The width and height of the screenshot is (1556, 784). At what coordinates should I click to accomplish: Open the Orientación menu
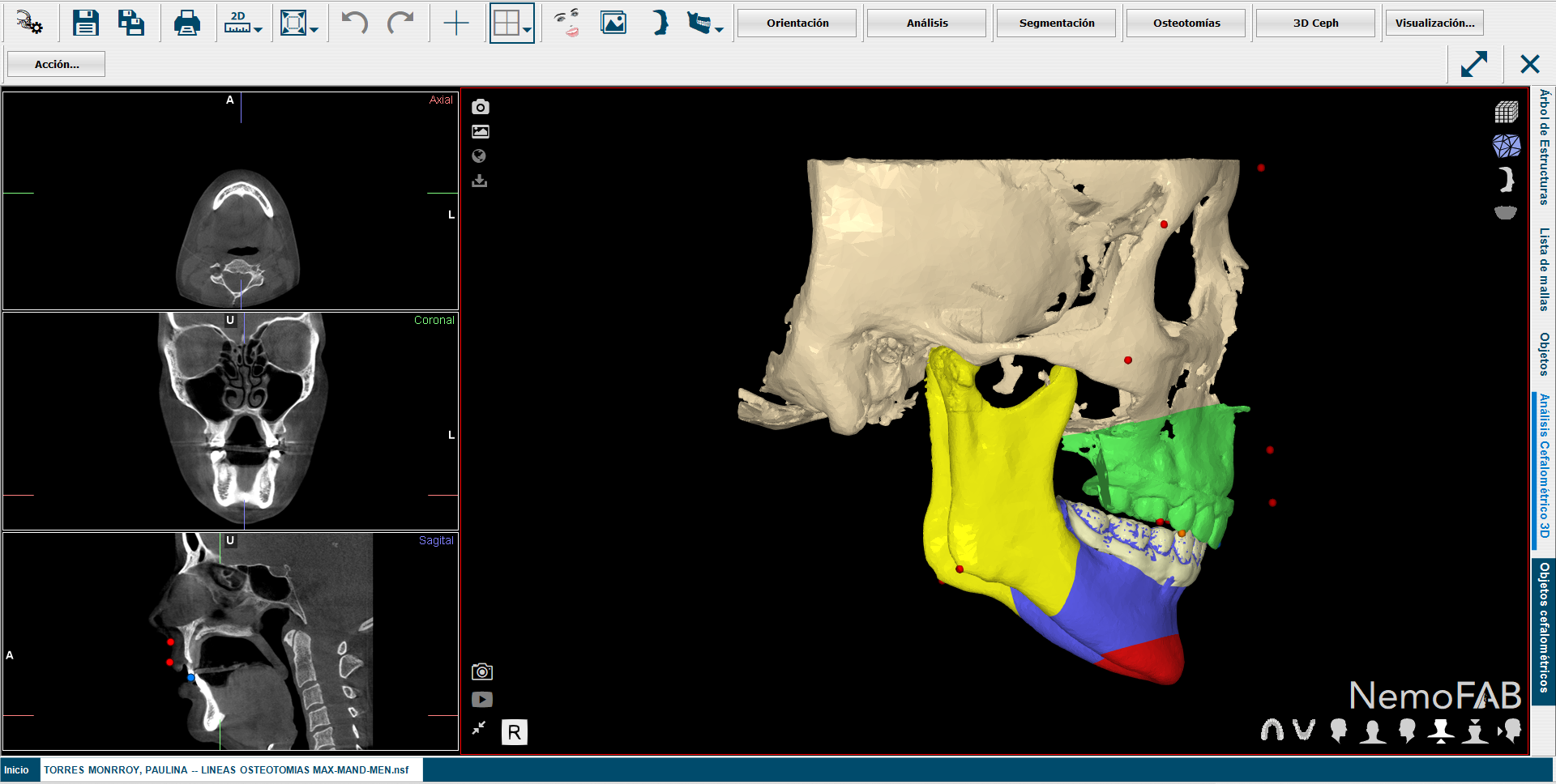[797, 23]
